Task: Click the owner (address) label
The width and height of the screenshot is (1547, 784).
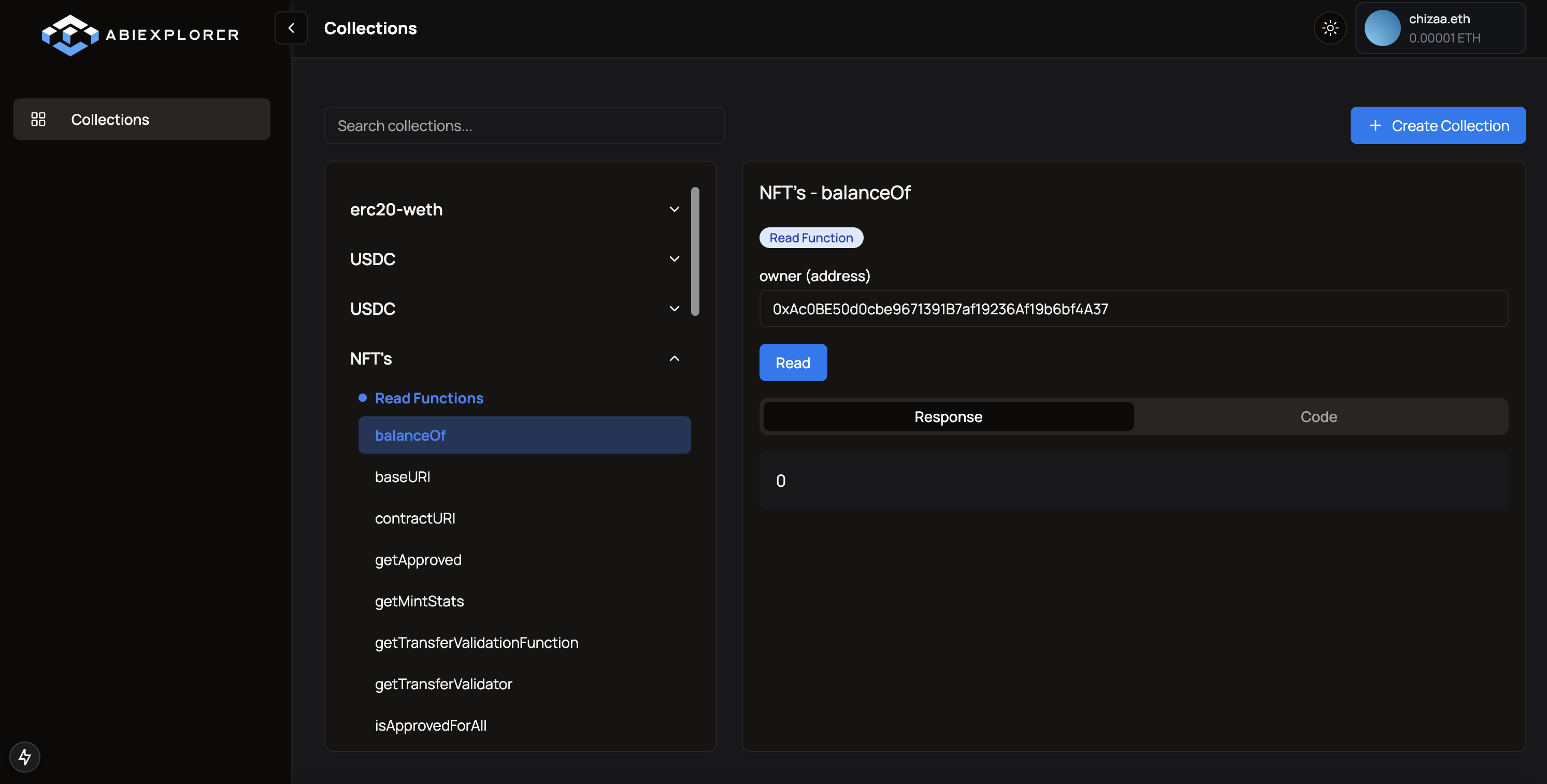Action: point(814,276)
